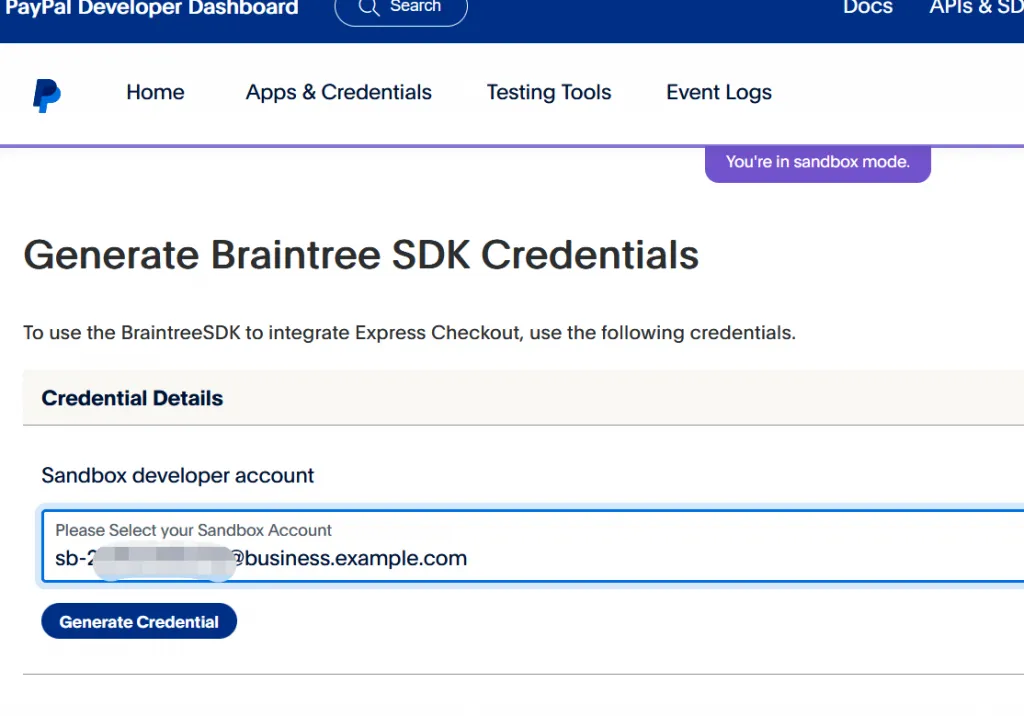Click 'Please Select your Sandbox Account' label
Viewport: 1024px width, 716px height.
coord(193,530)
